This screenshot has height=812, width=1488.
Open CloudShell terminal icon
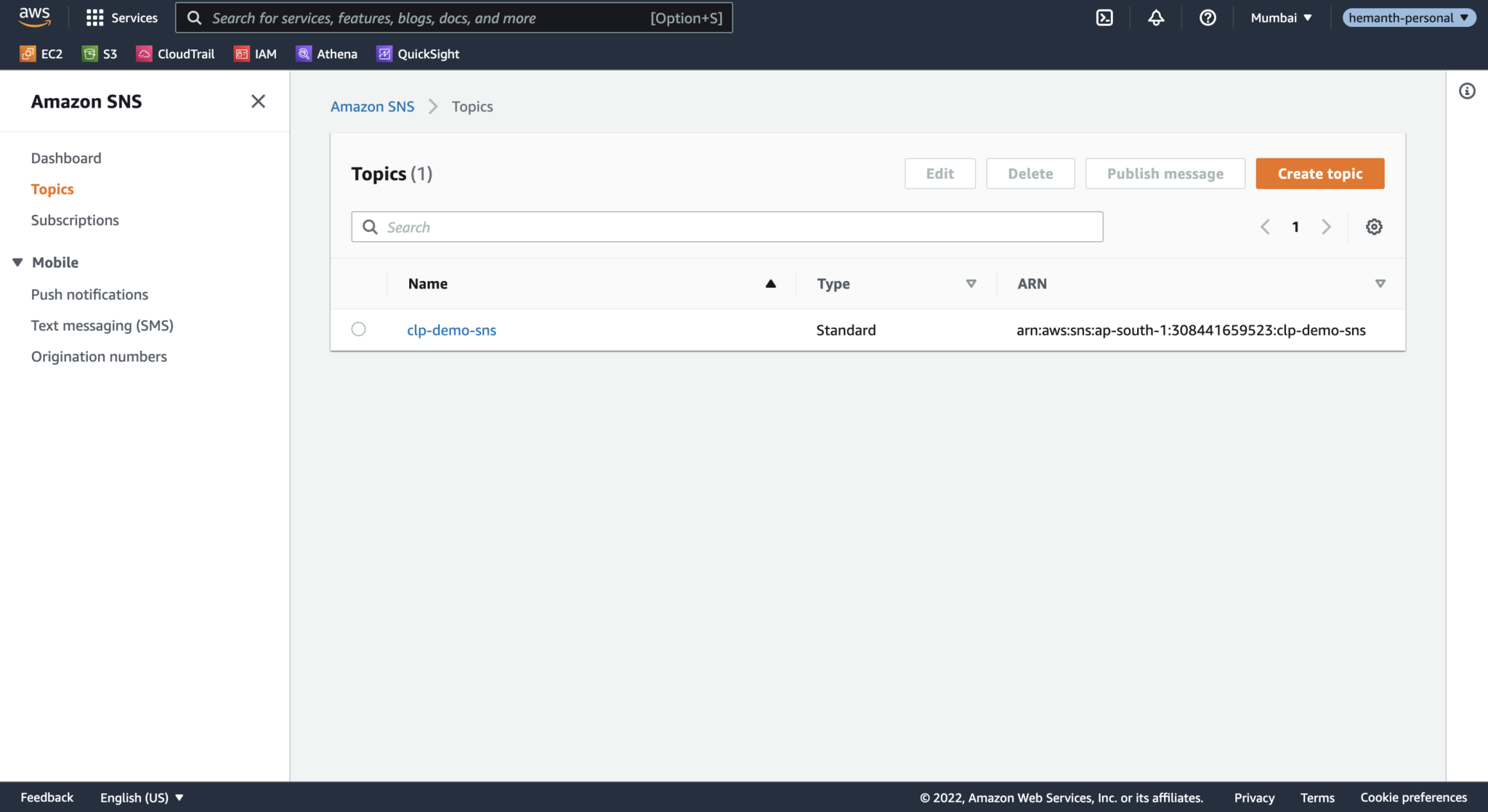pyautogui.click(x=1104, y=18)
